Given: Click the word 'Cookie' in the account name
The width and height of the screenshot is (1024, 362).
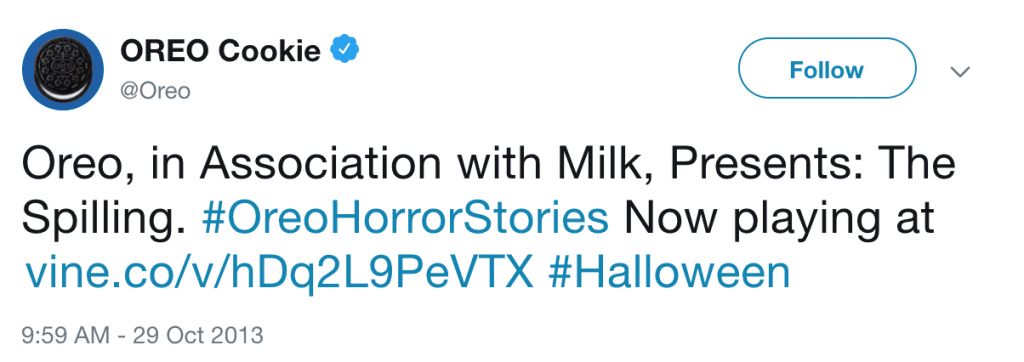Looking at the screenshot, I should (270, 51).
